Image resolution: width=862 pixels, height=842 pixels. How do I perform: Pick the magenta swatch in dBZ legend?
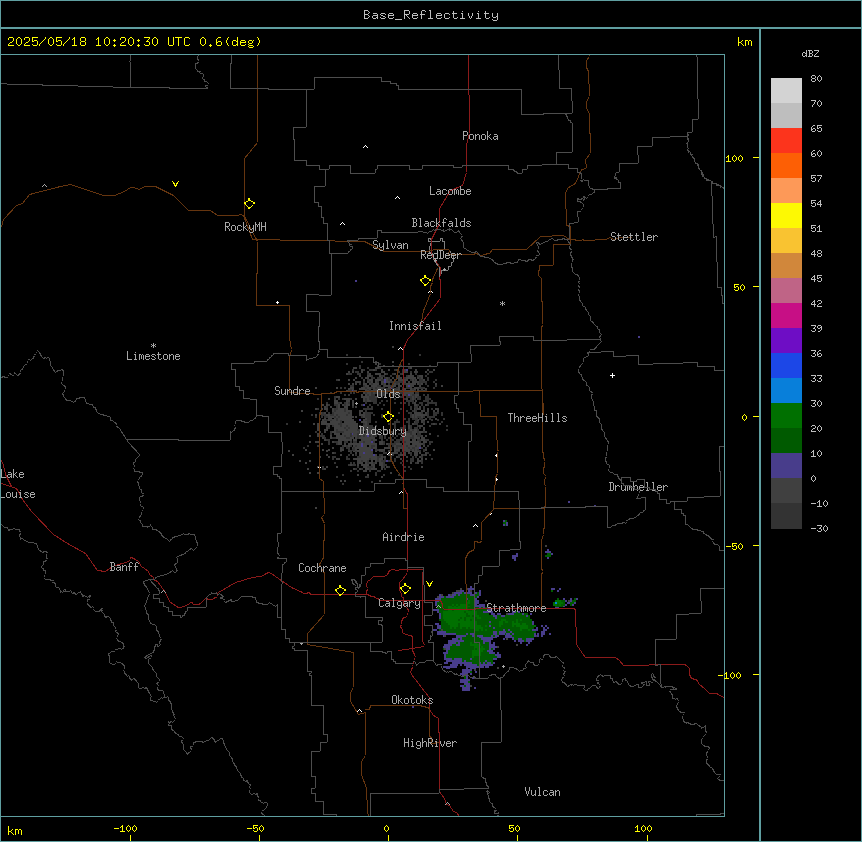tap(786, 315)
